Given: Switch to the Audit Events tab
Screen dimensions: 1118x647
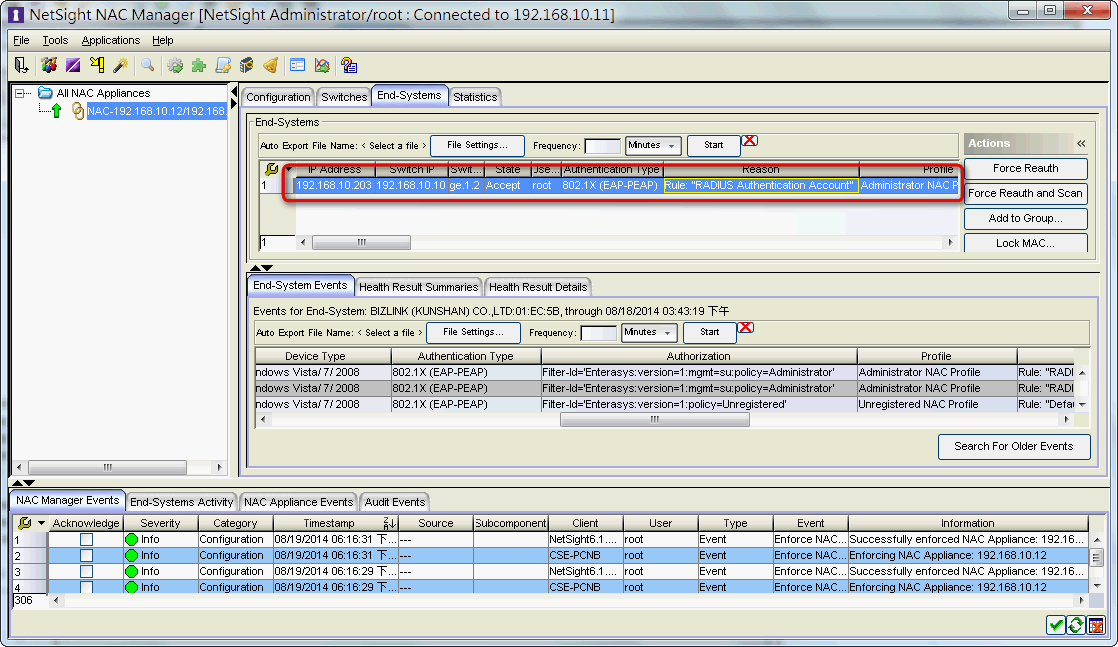Looking at the screenshot, I should point(395,502).
